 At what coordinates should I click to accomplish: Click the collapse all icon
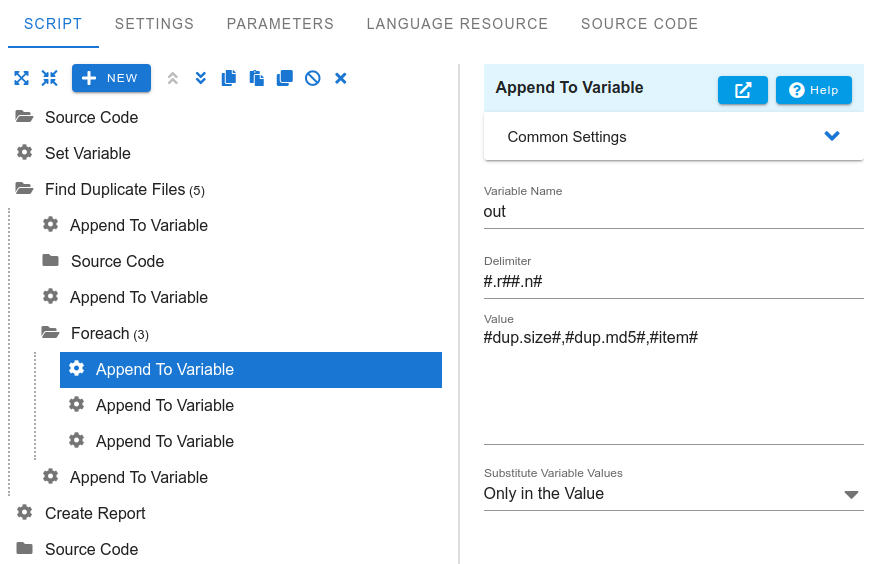click(49, 78)
